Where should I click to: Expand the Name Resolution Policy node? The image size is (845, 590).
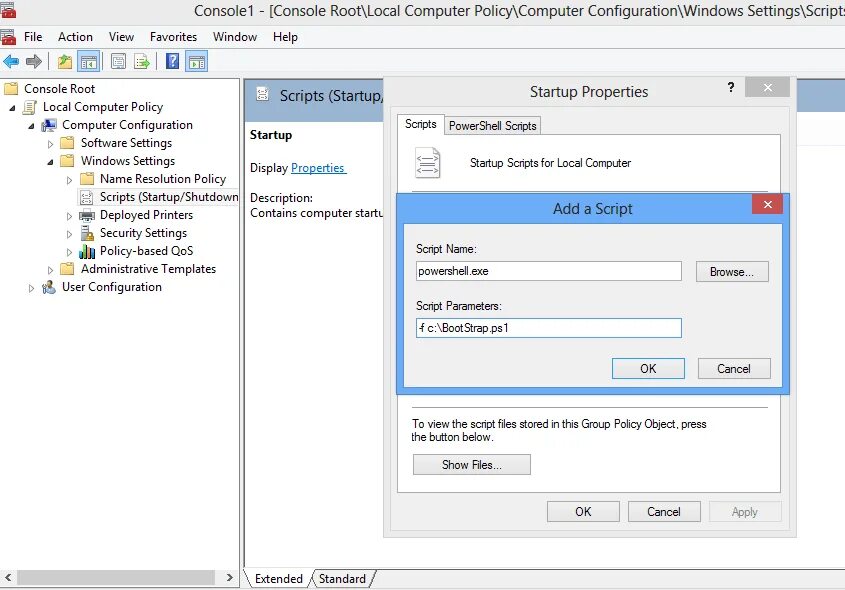[x=69, y=180]
